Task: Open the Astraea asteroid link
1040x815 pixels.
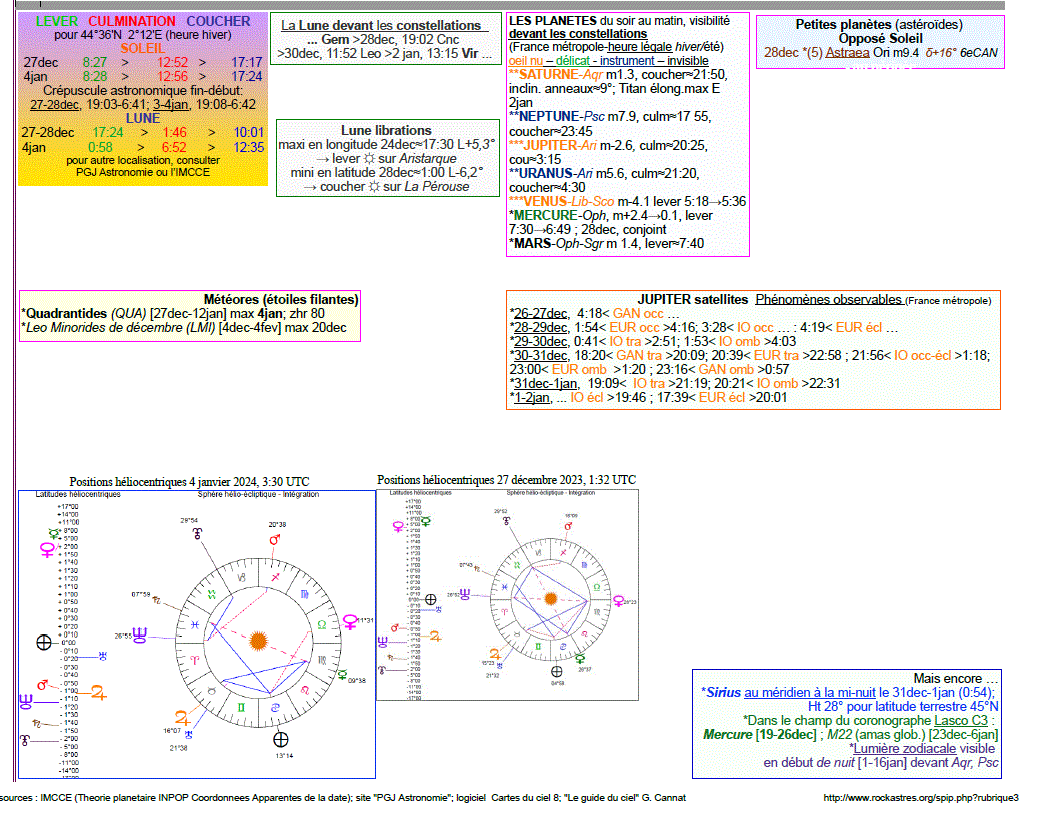Action: point(847,52)
